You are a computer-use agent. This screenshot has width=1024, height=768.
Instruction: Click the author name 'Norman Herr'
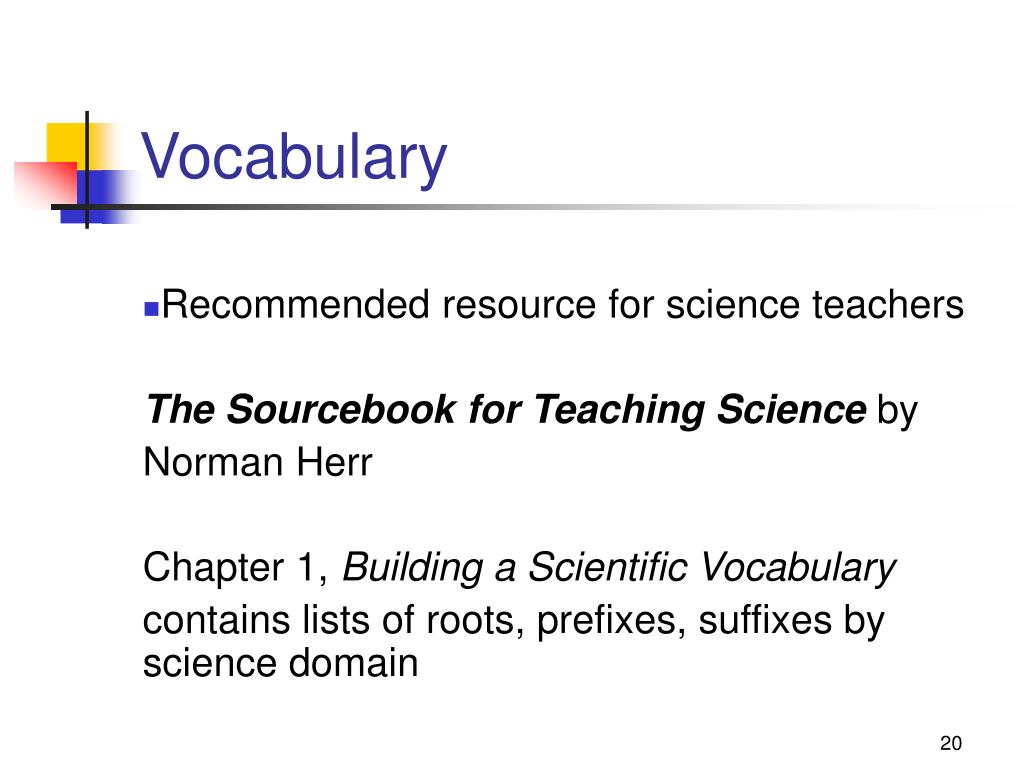pos(257,462)
